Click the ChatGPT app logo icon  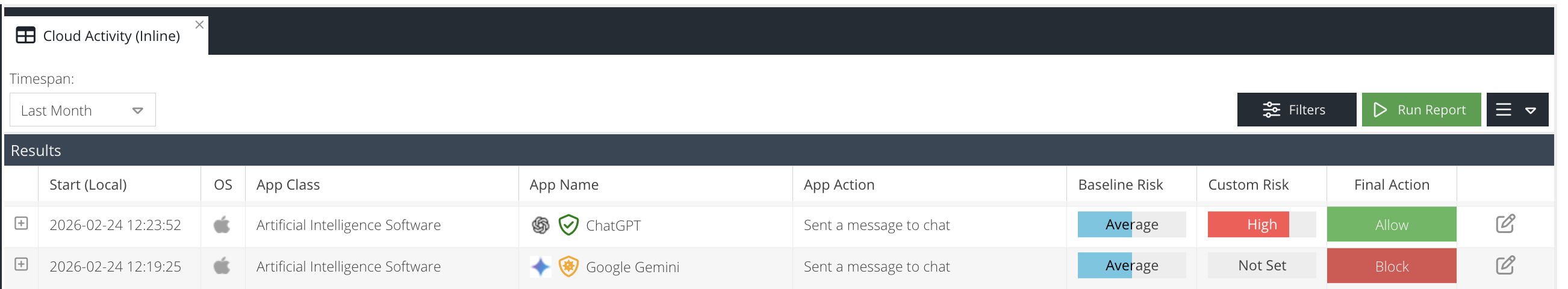tap(540, 225)
